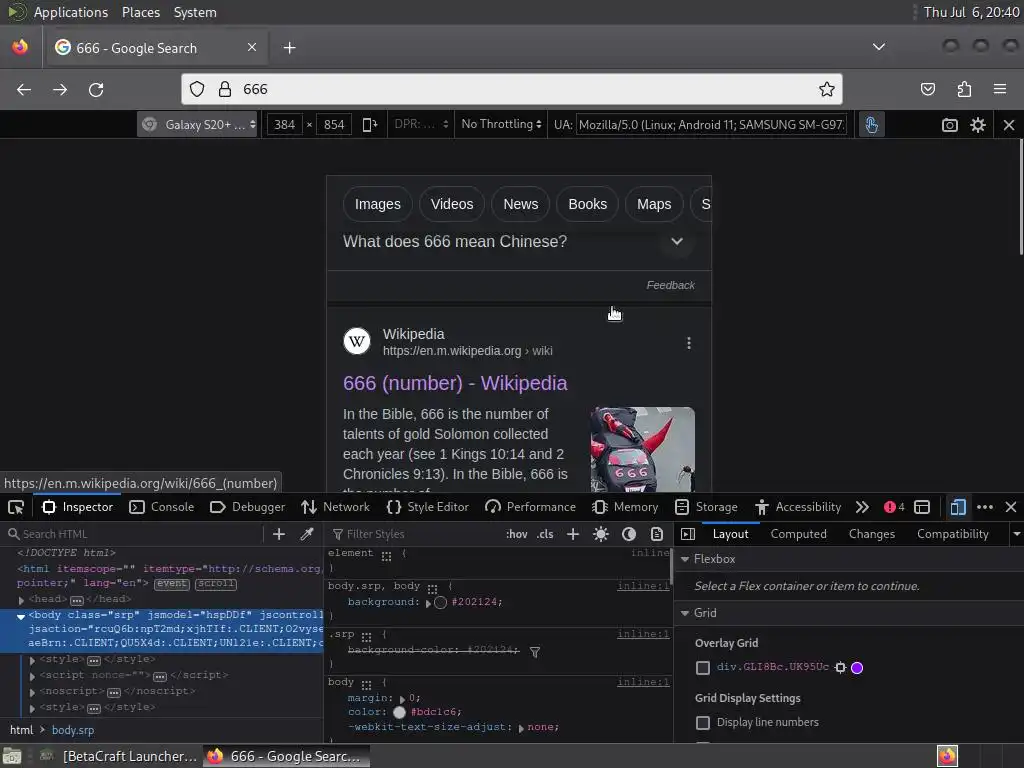Viewport: 1024px width, 768px height.
Task: Switch to the Network tab
Action: tap(336, 507)
